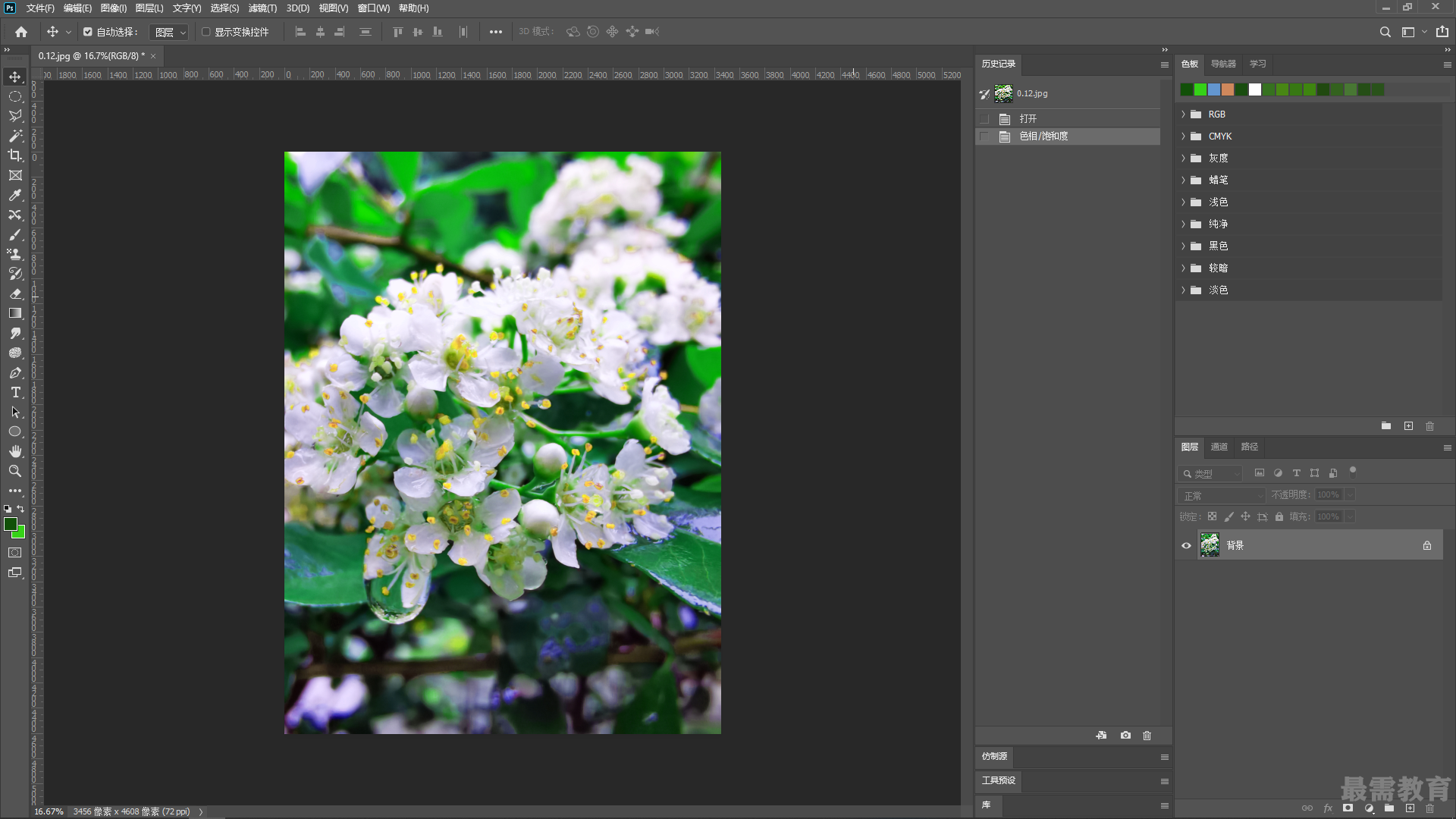Toggle layer filter on/off switch
The image size is (1456, 819).
pyautogui.click(x=1352, y=471)
